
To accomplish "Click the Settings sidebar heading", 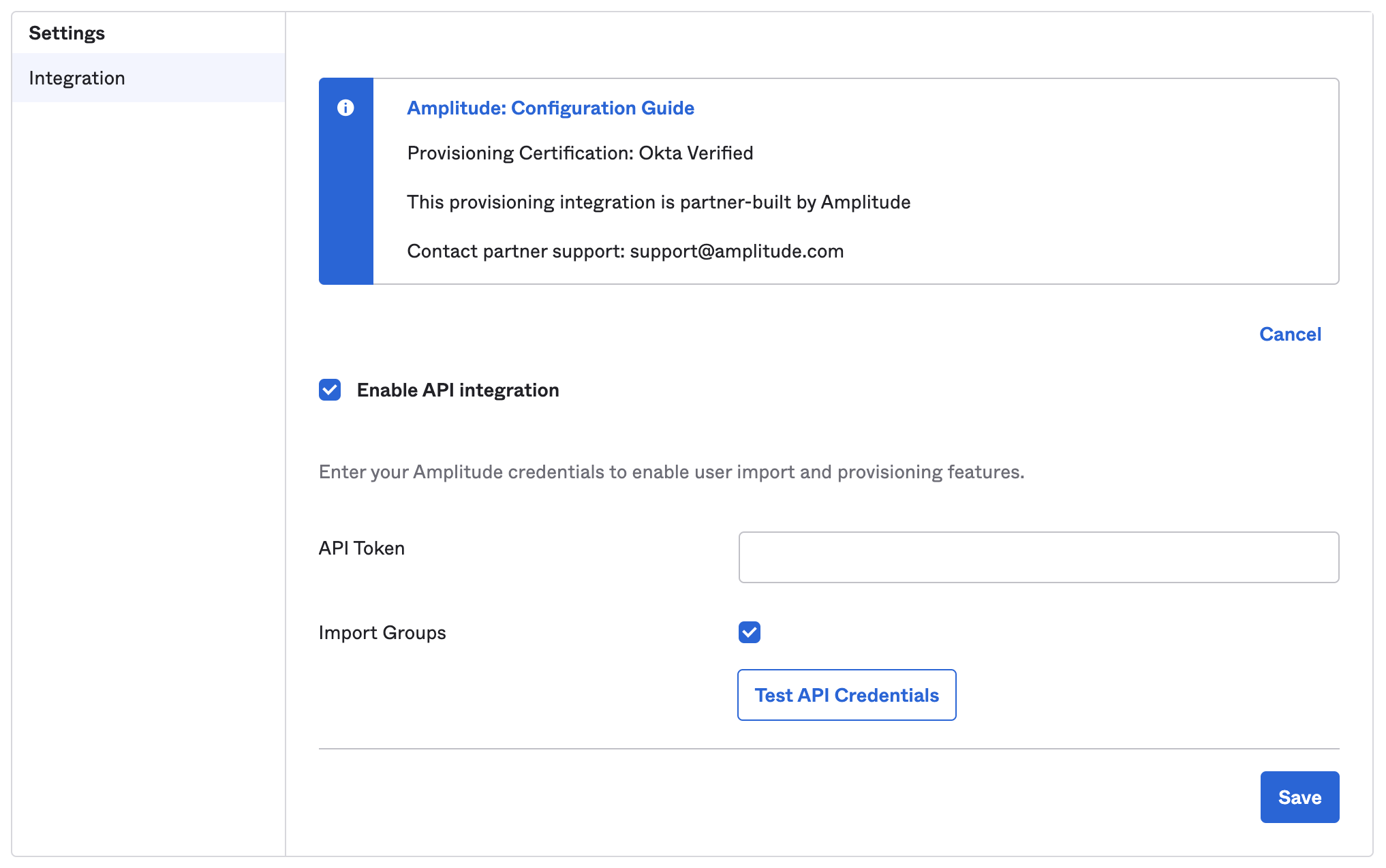I will [x=67, y=33].
